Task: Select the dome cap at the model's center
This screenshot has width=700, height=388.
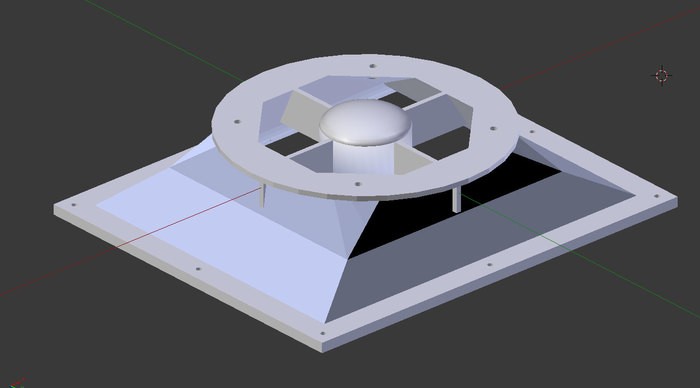Action: (x=365, y=121)
